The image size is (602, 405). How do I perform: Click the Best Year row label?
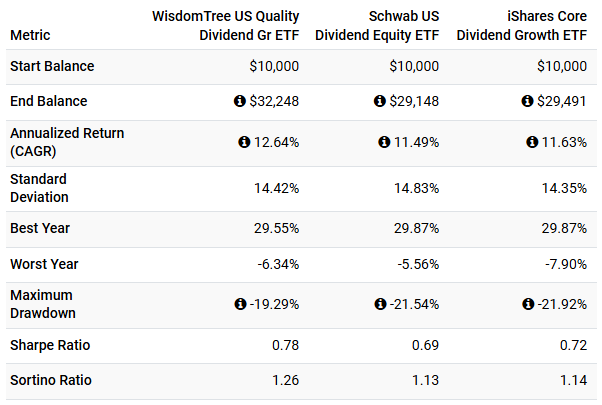(40, 228)
